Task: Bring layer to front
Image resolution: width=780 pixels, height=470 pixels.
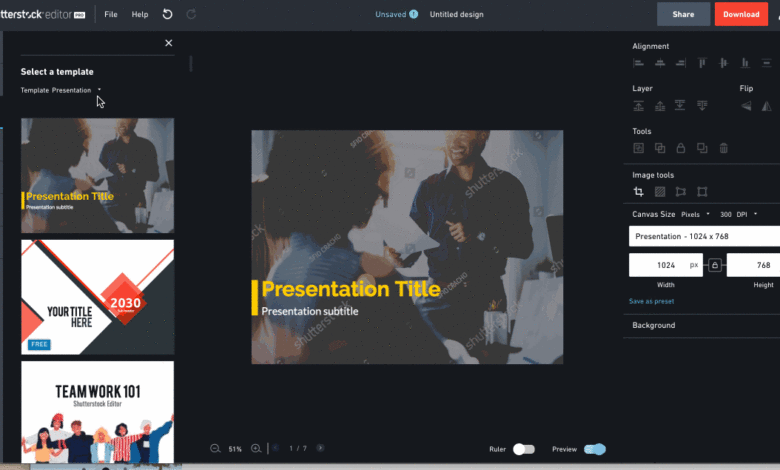Action: click(638, 105)
